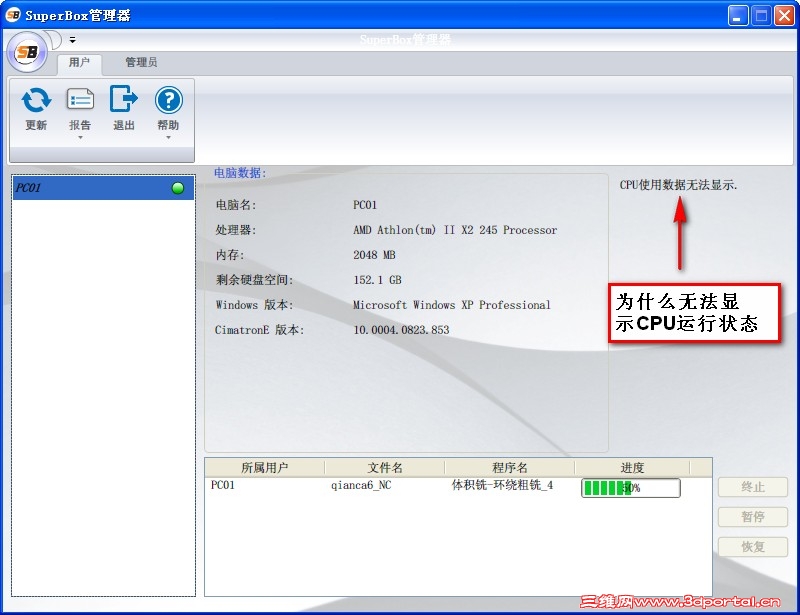Click the SuperBox title bar logo icon
Viewport: 800px width, 615px height.
coord(13,15)
